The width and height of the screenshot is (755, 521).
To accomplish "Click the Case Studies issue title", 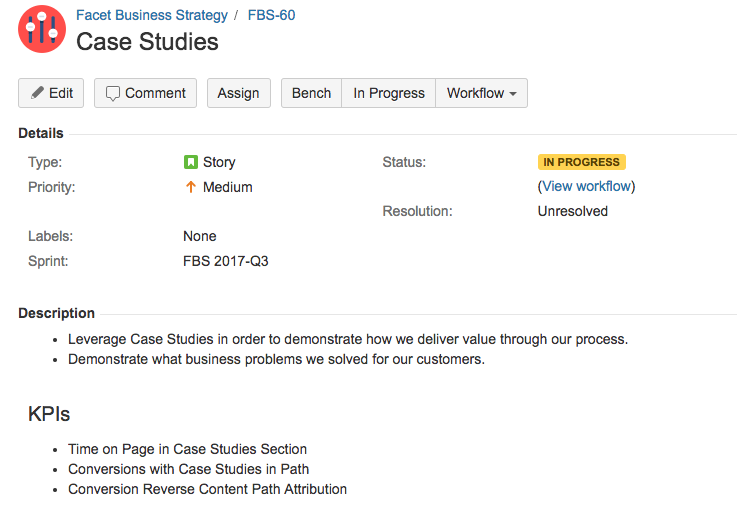I will coord(147,41).
